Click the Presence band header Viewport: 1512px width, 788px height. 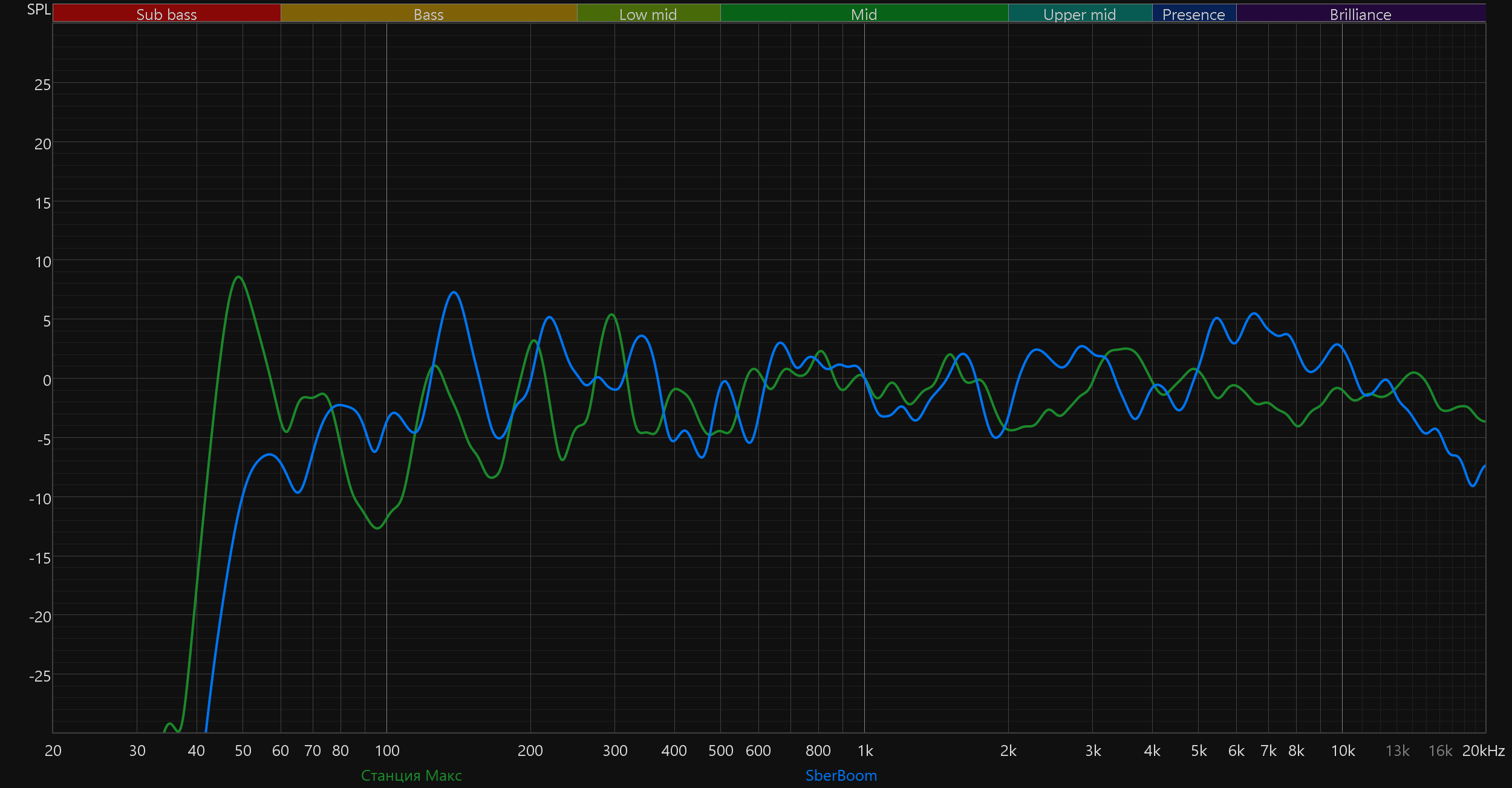click(x=1193, y=14)
